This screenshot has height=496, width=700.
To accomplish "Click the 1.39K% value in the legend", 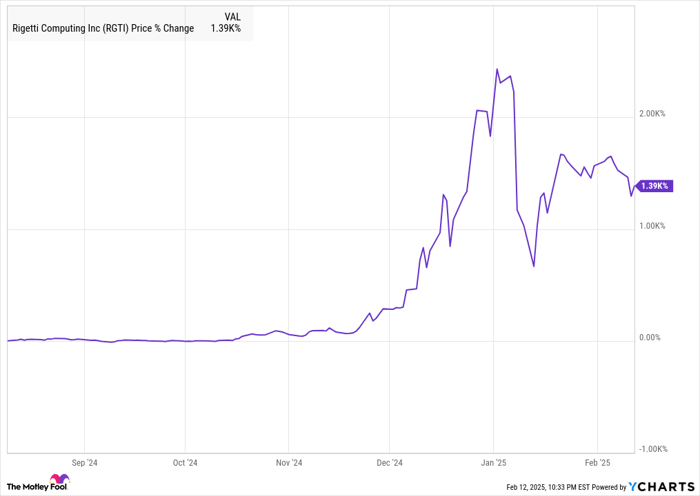I will pos(227,28).
